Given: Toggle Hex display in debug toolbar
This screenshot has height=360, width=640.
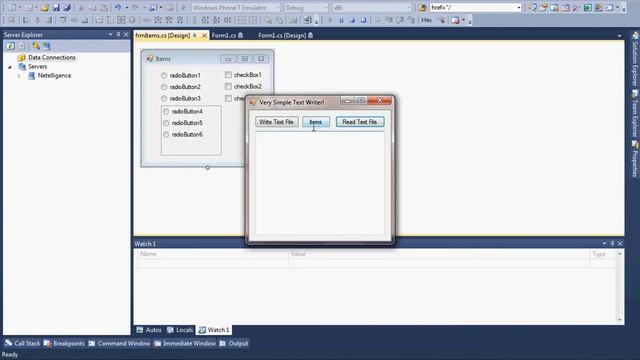Looking at the screenshot, I should [426, 20].
